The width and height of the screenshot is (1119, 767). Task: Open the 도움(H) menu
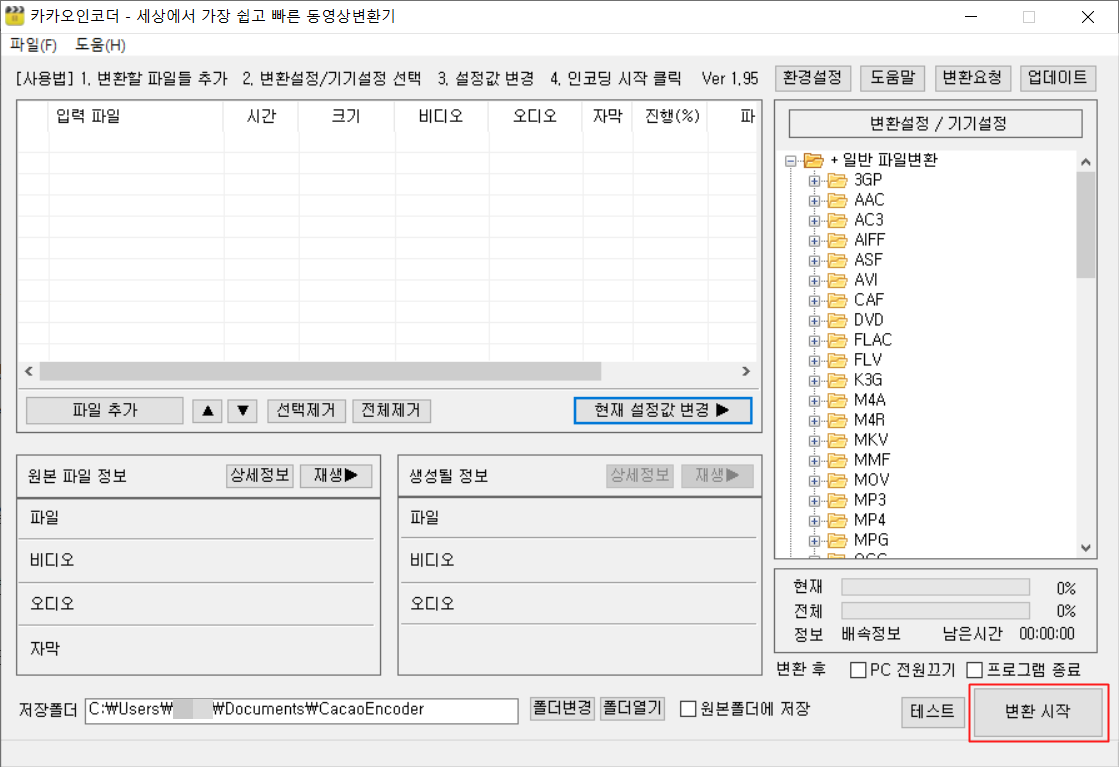101,45
